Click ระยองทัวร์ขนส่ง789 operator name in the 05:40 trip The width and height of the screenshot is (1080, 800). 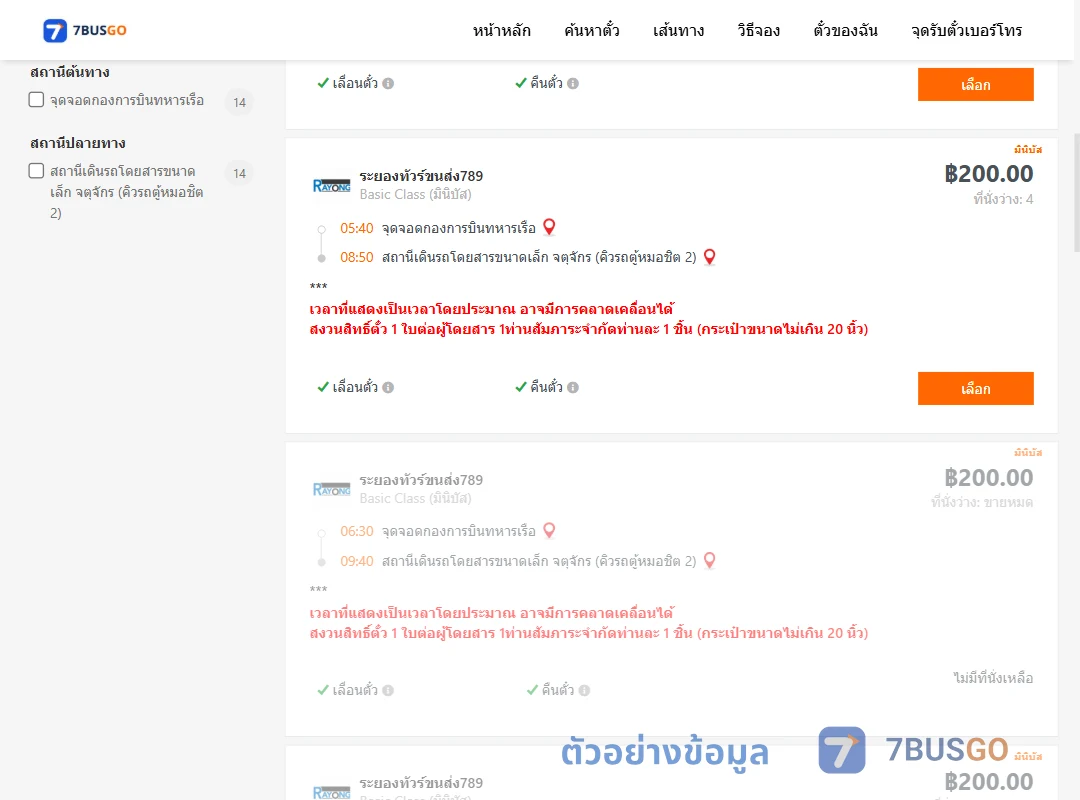(x=421, y=176)
